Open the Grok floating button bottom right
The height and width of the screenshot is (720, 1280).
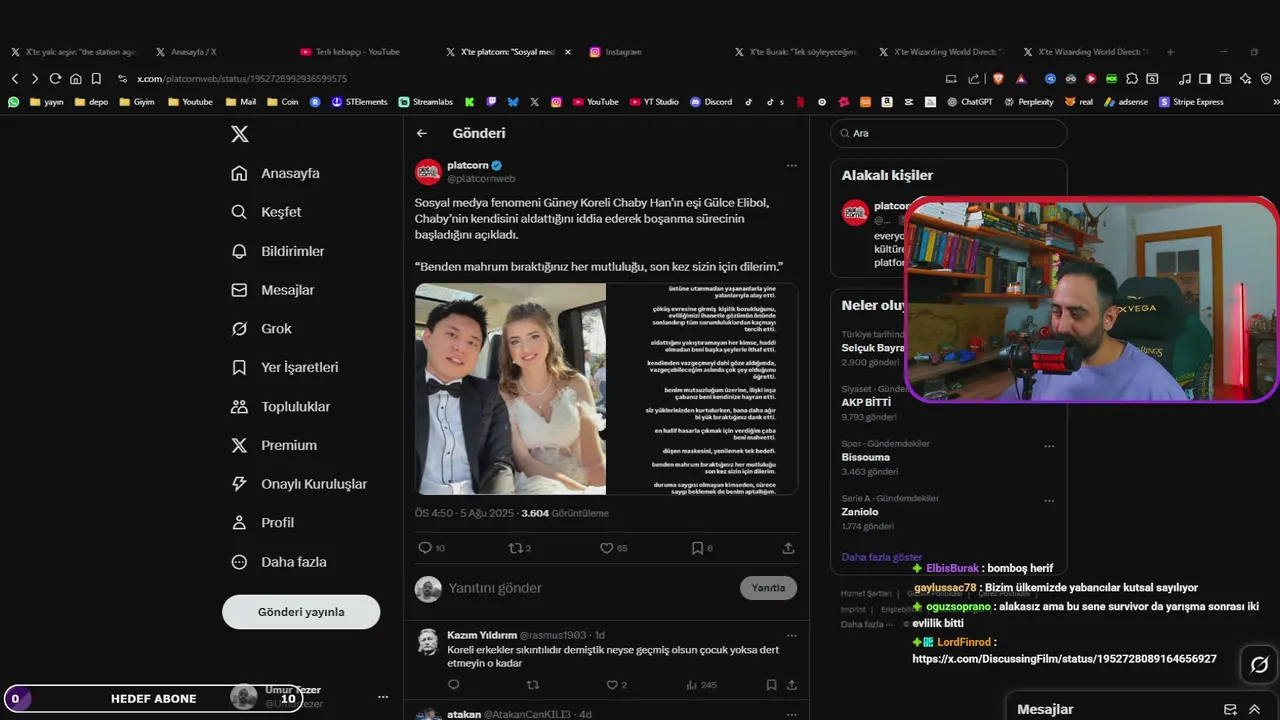(x=1259, y=665)
